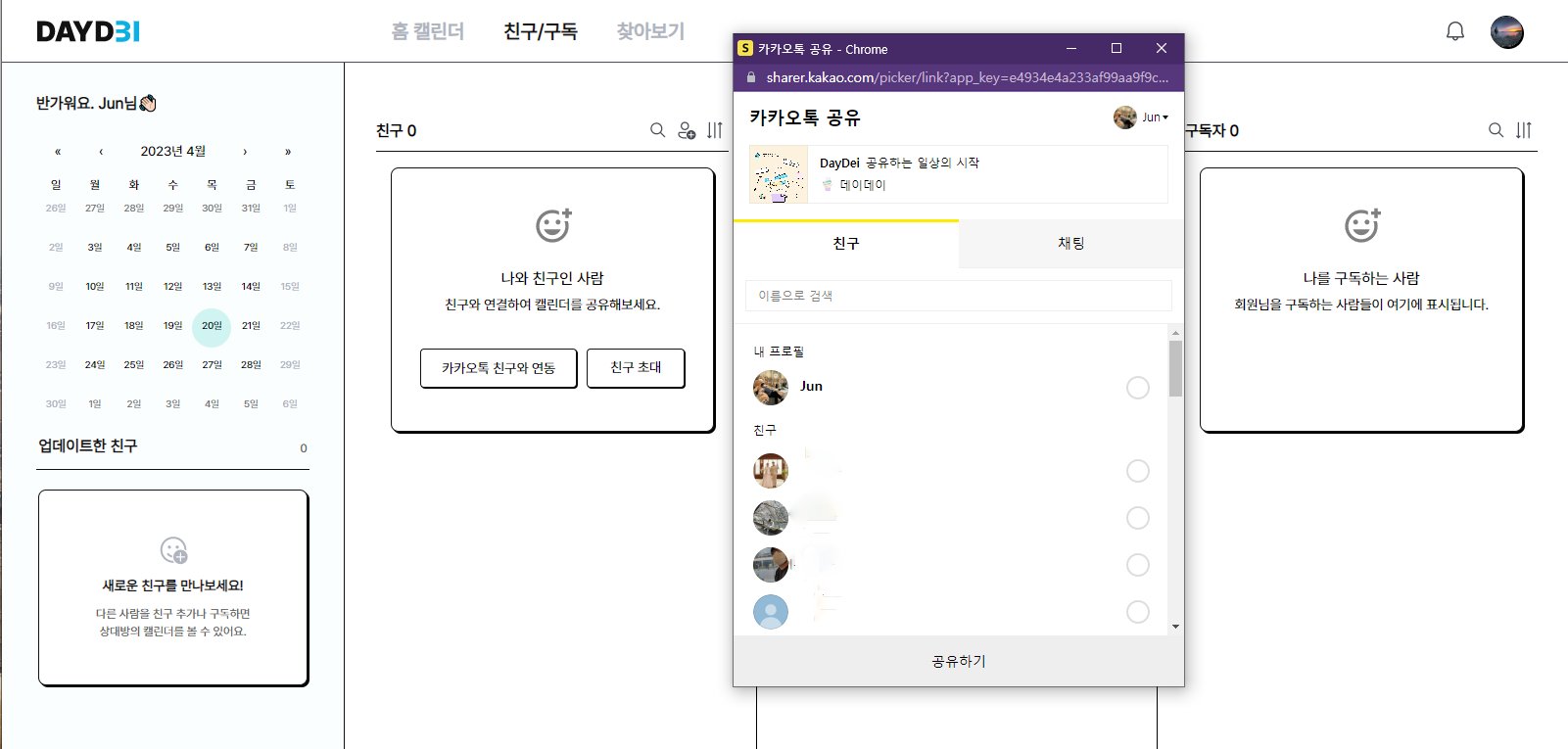
Task: Click the add friend icon
Action: click(x=687, y=130)
